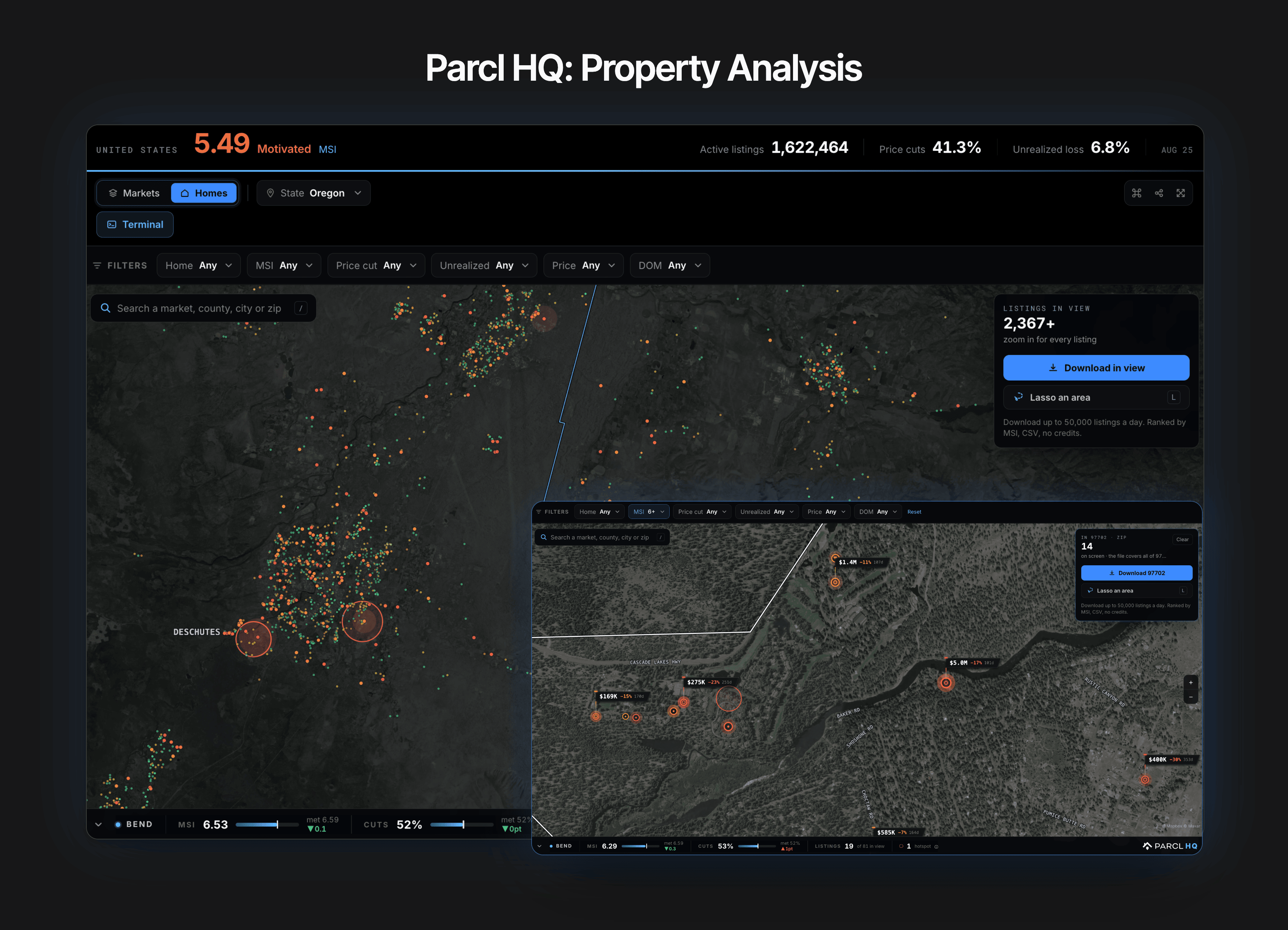1288x930 pixels.
Task: Switch to Homes view
Action: [x=204, y=193]
